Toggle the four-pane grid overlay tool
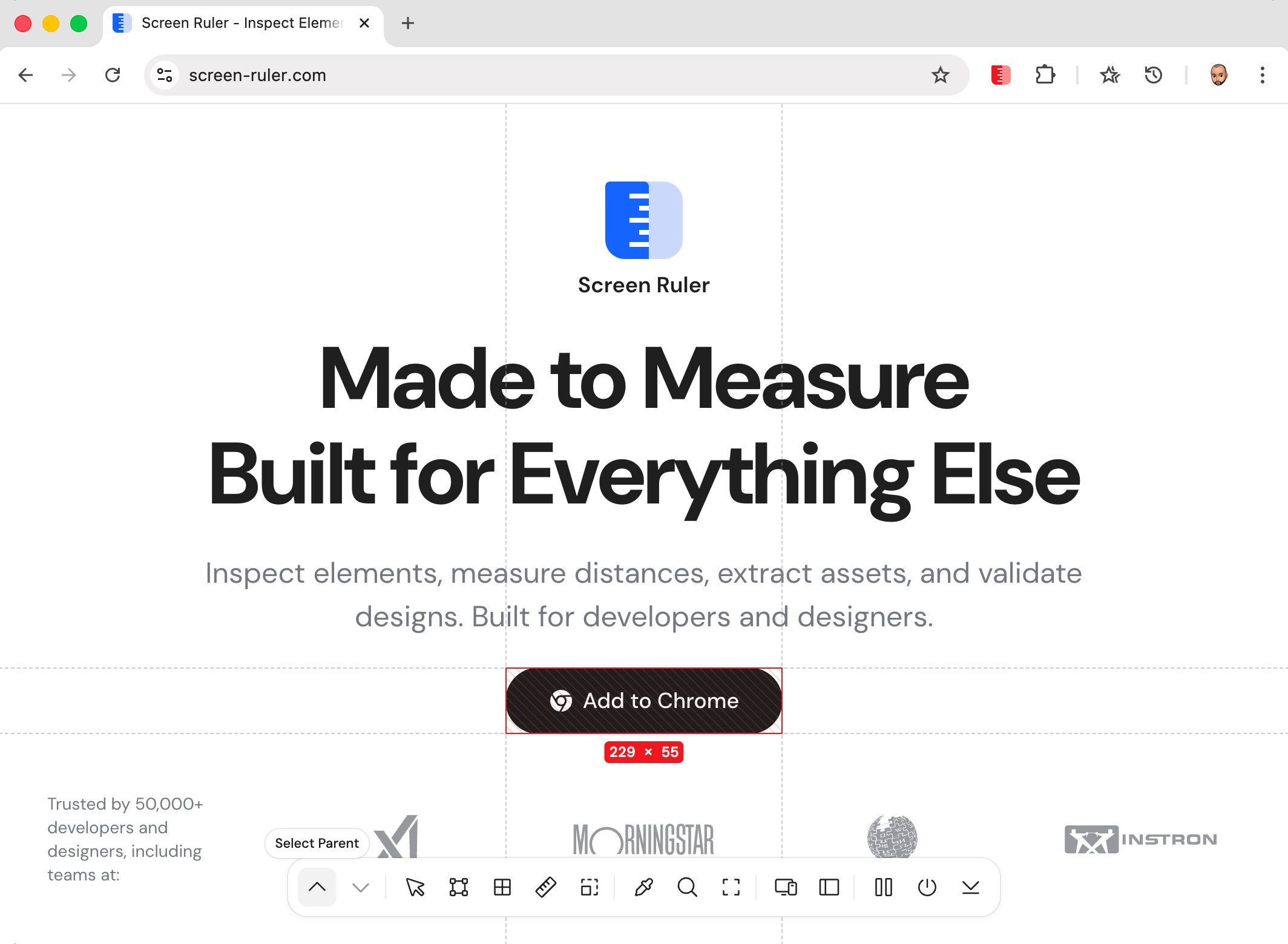1288x944 pixels. pyautogui.click(x=502, y=887)
